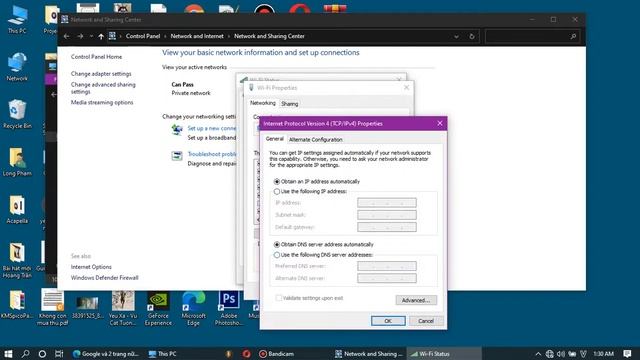Open Control Panel Home link
The width and height of the screenshot is (640, 360).
point(96,57)
